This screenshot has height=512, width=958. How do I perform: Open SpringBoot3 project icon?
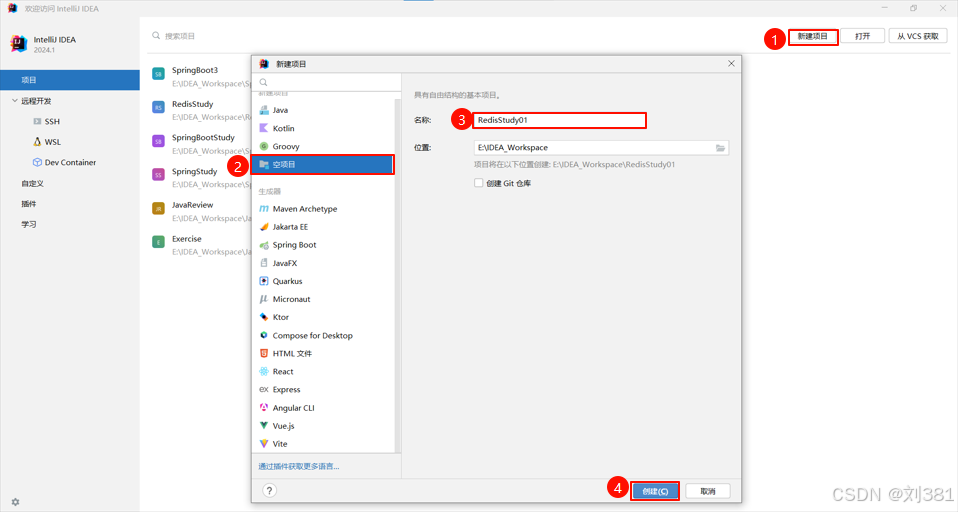(158, 74)
